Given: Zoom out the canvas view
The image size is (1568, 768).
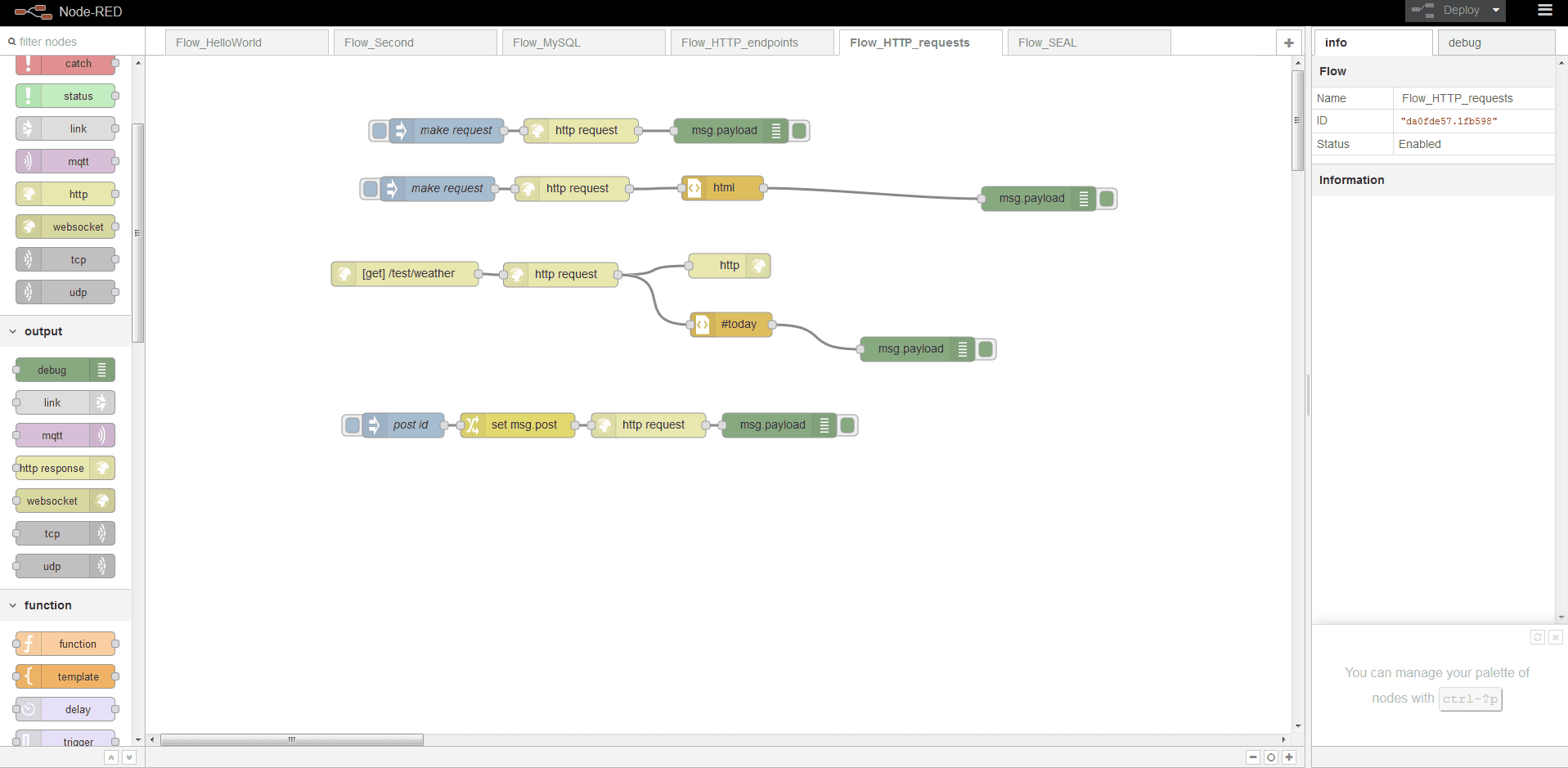Looking at the screenshot, I should (x=1253, y=757).
